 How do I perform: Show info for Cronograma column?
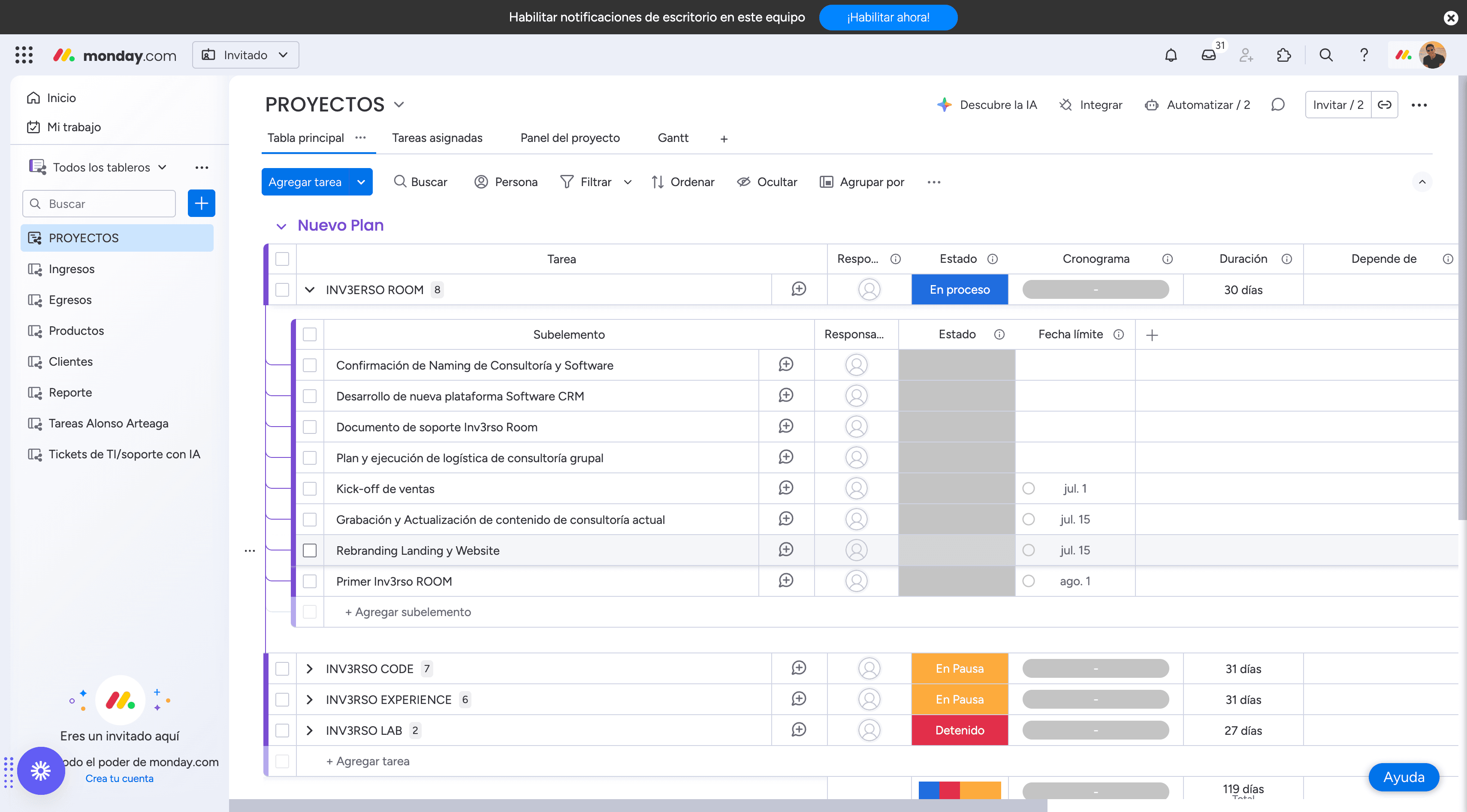click(x=1168, y=259)
